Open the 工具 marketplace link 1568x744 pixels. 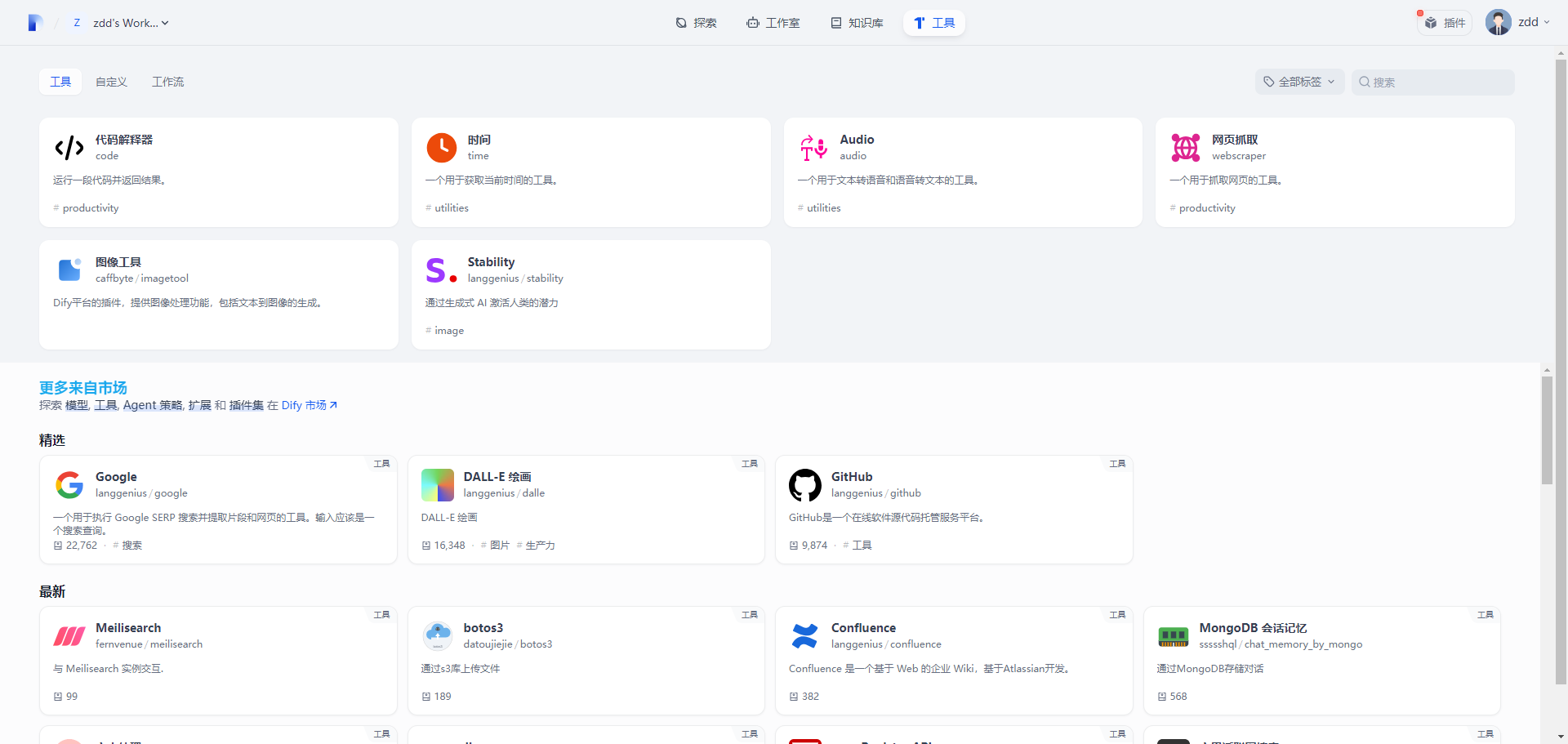(x=105, y=405)
